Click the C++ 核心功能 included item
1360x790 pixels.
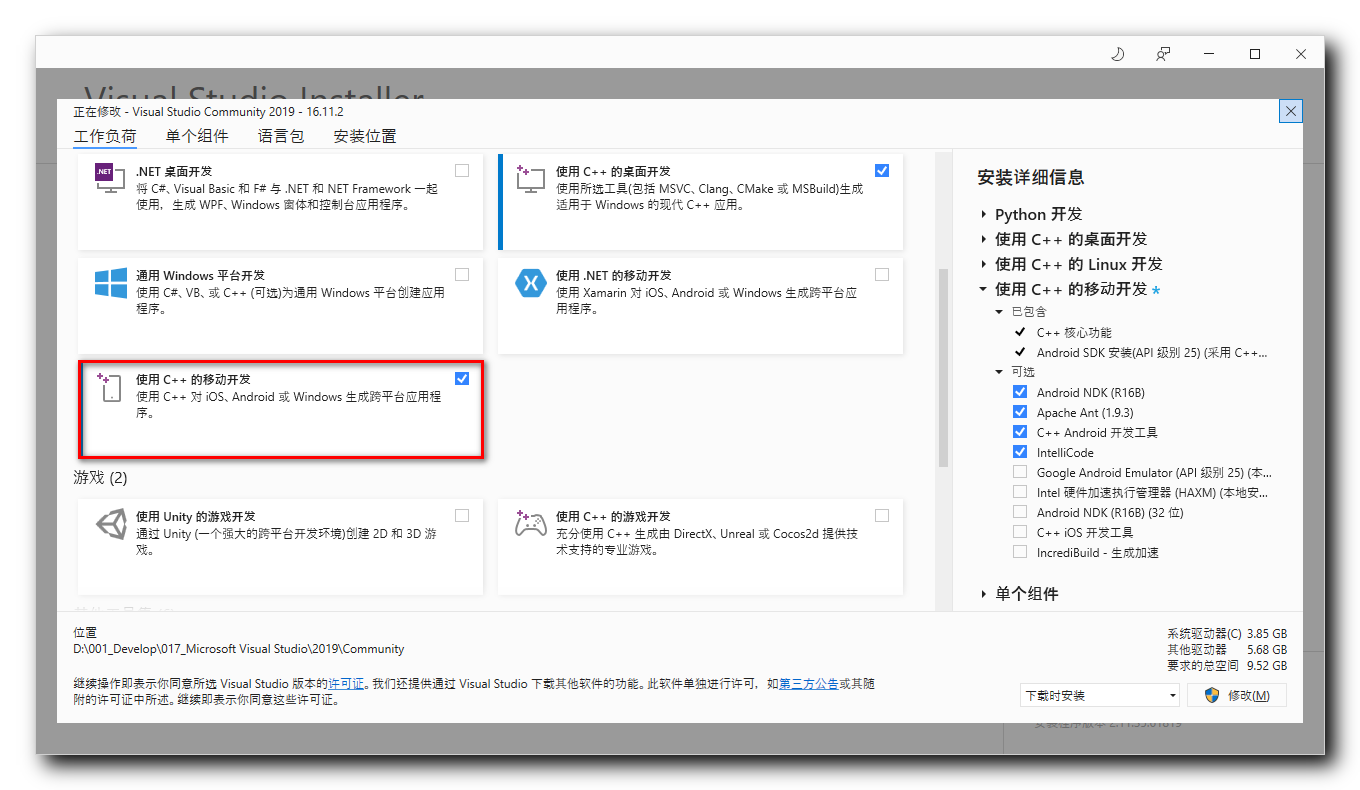1074,332
